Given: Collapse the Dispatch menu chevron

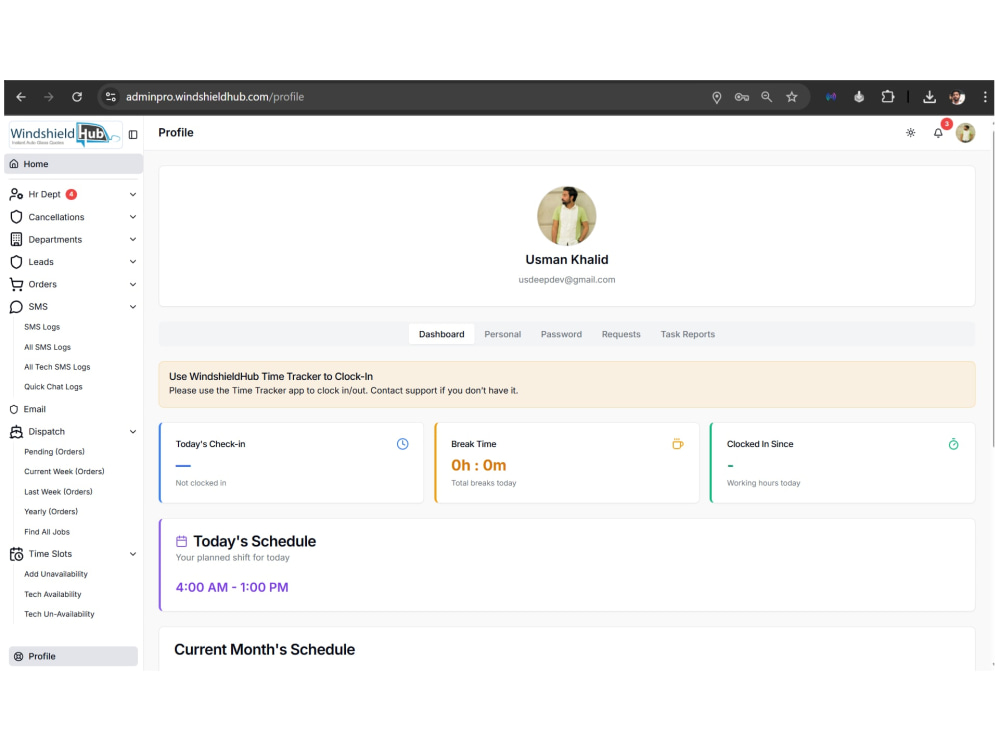Looking at the screenshot, I should [133, 432].
